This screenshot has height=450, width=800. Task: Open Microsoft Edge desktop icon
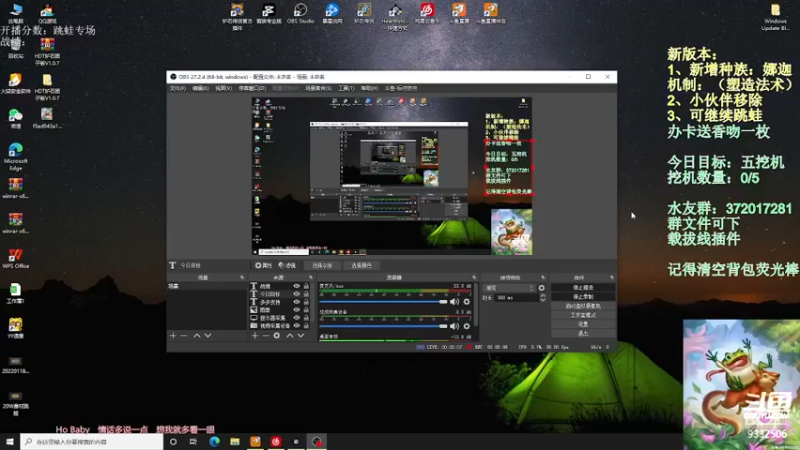coord(15,156)
